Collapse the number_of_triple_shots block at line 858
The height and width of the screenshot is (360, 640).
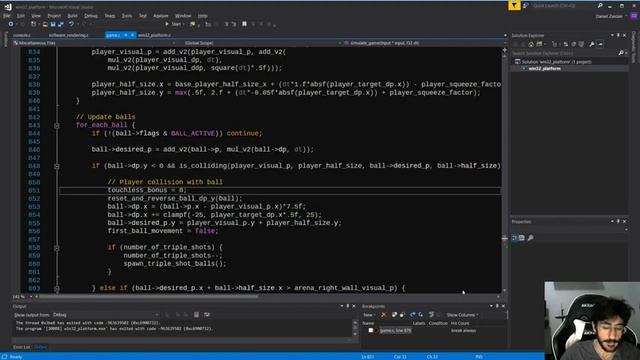(57, 248)
